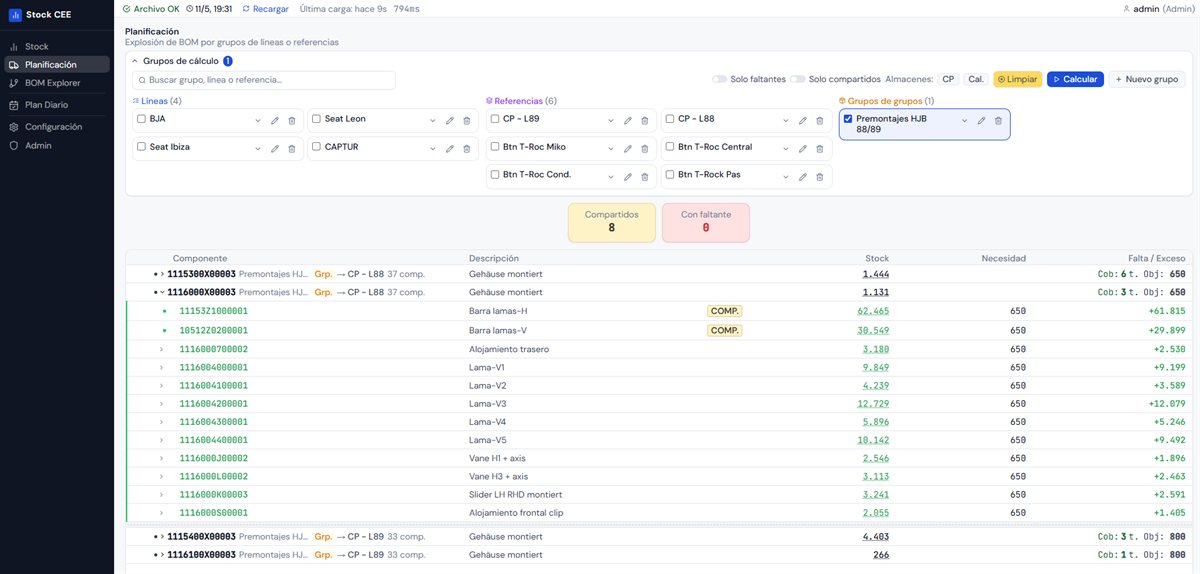Expand the Lama-V3 component row
The width and height of the screenshot is (1200, 574).
(162, 404)
